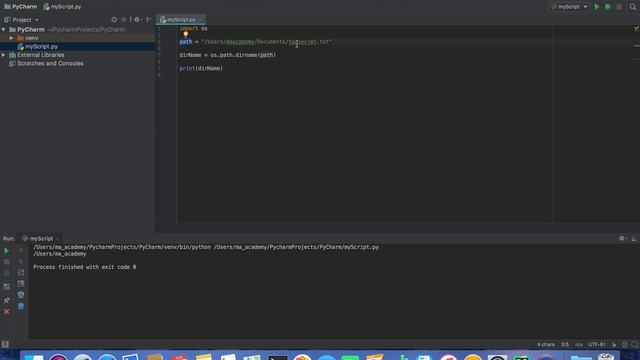Click inside the path string literal
Screen dimensions: 640x360
(x=267, y=42)
